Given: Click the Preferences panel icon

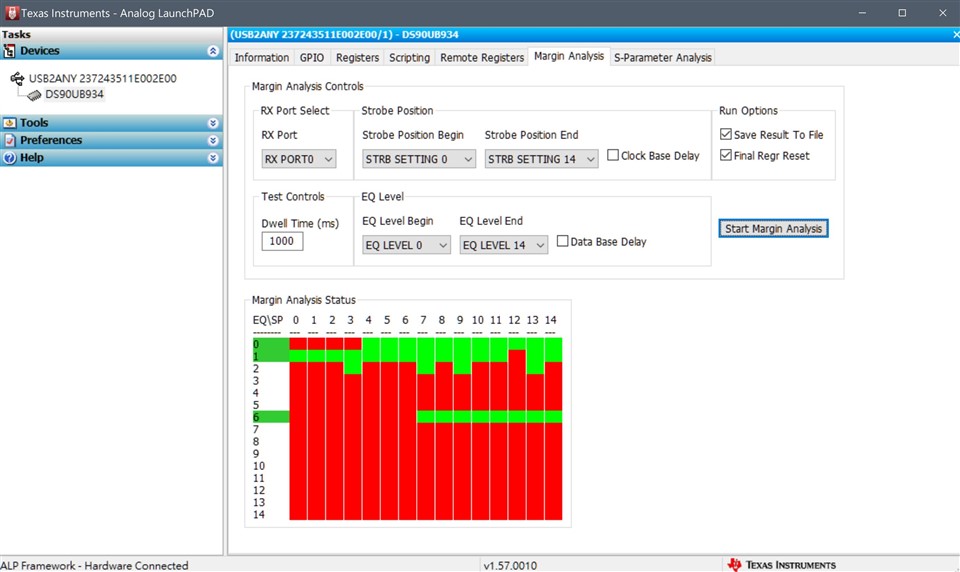Looking at the screenshot, I should (9, 140).
